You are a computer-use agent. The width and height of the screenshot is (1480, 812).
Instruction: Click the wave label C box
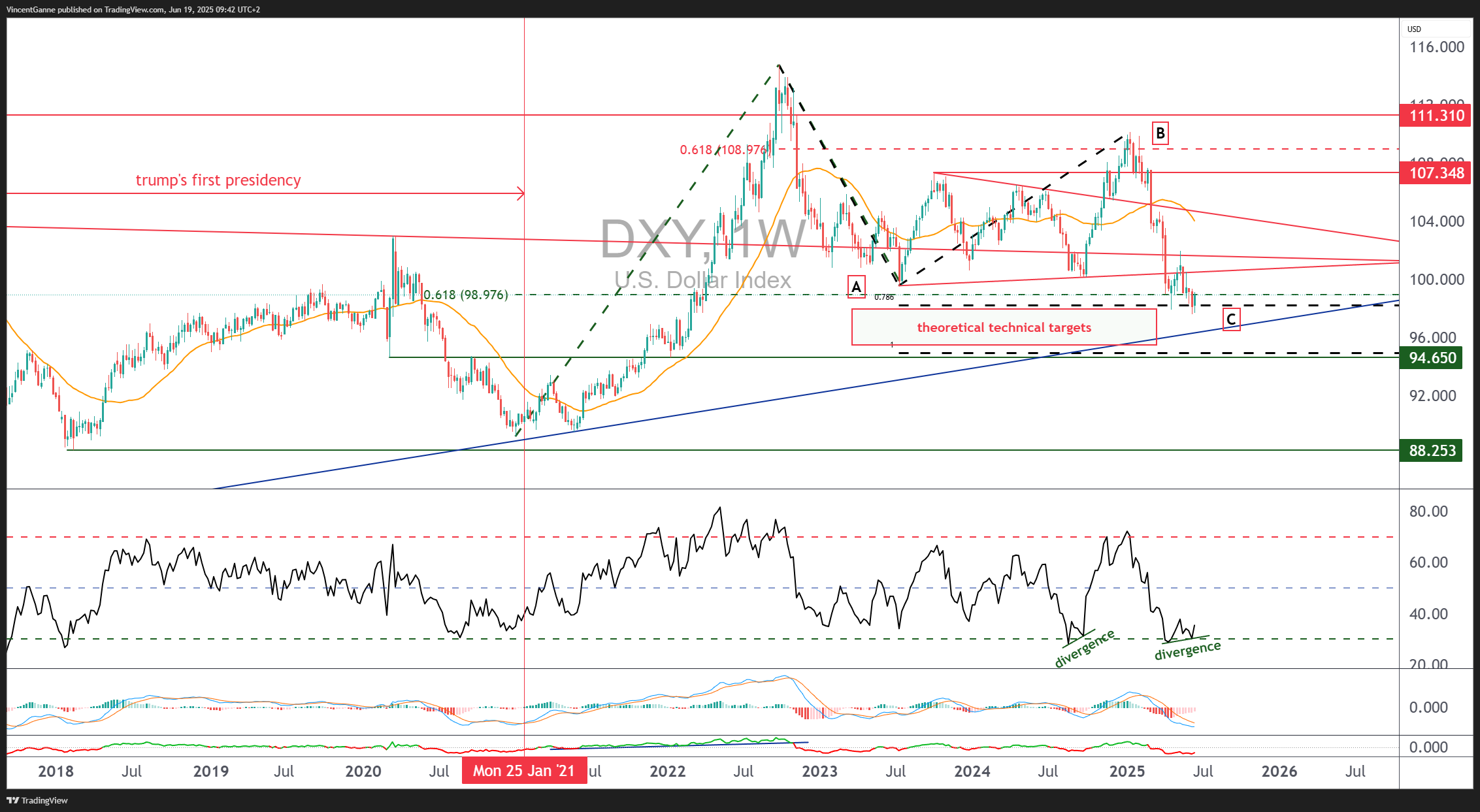[x=1231, y=319]
